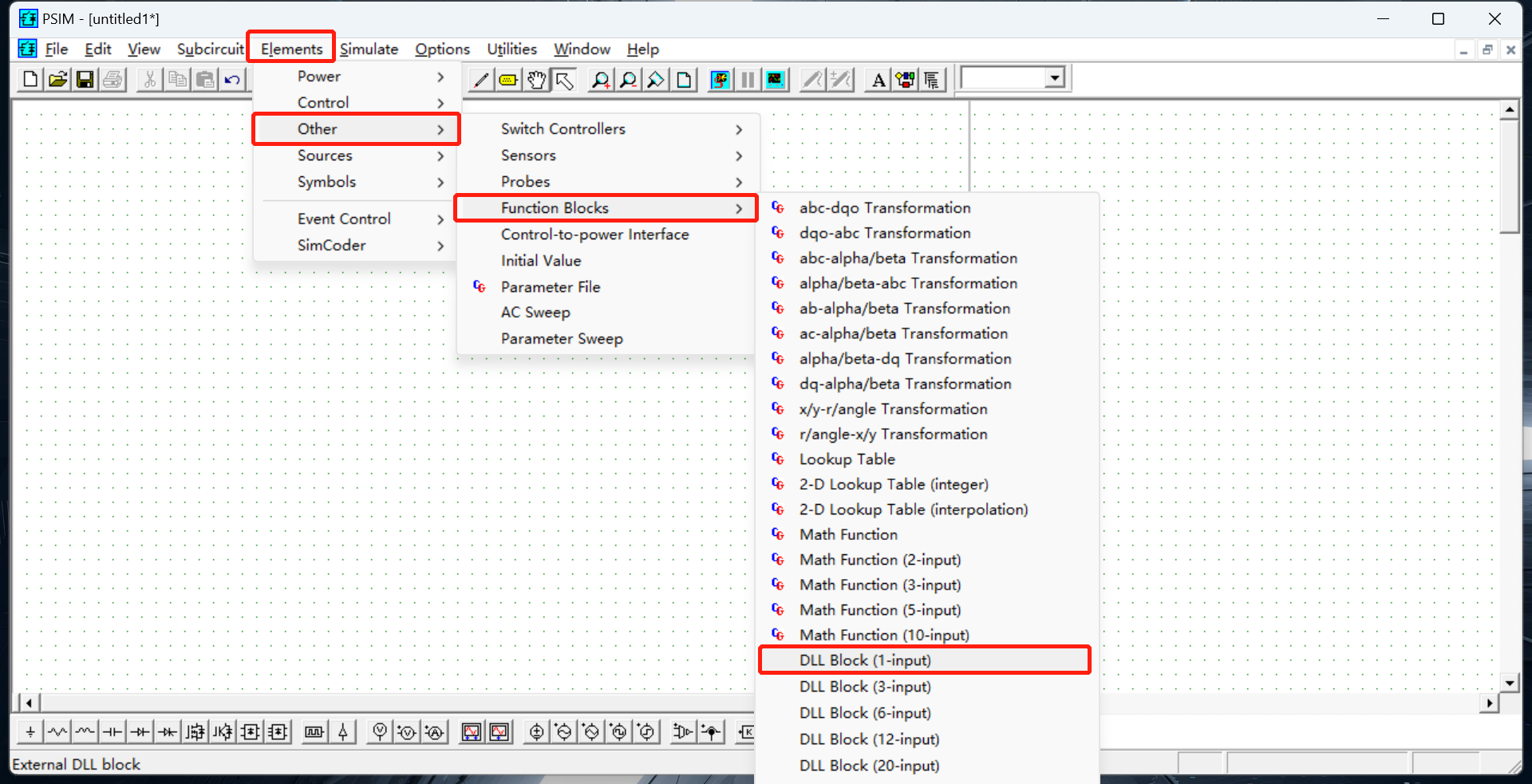This screenshot has height=784, width=1532.
Task: Click the horizontal scrollbar right arrow
Action: 1489,703
